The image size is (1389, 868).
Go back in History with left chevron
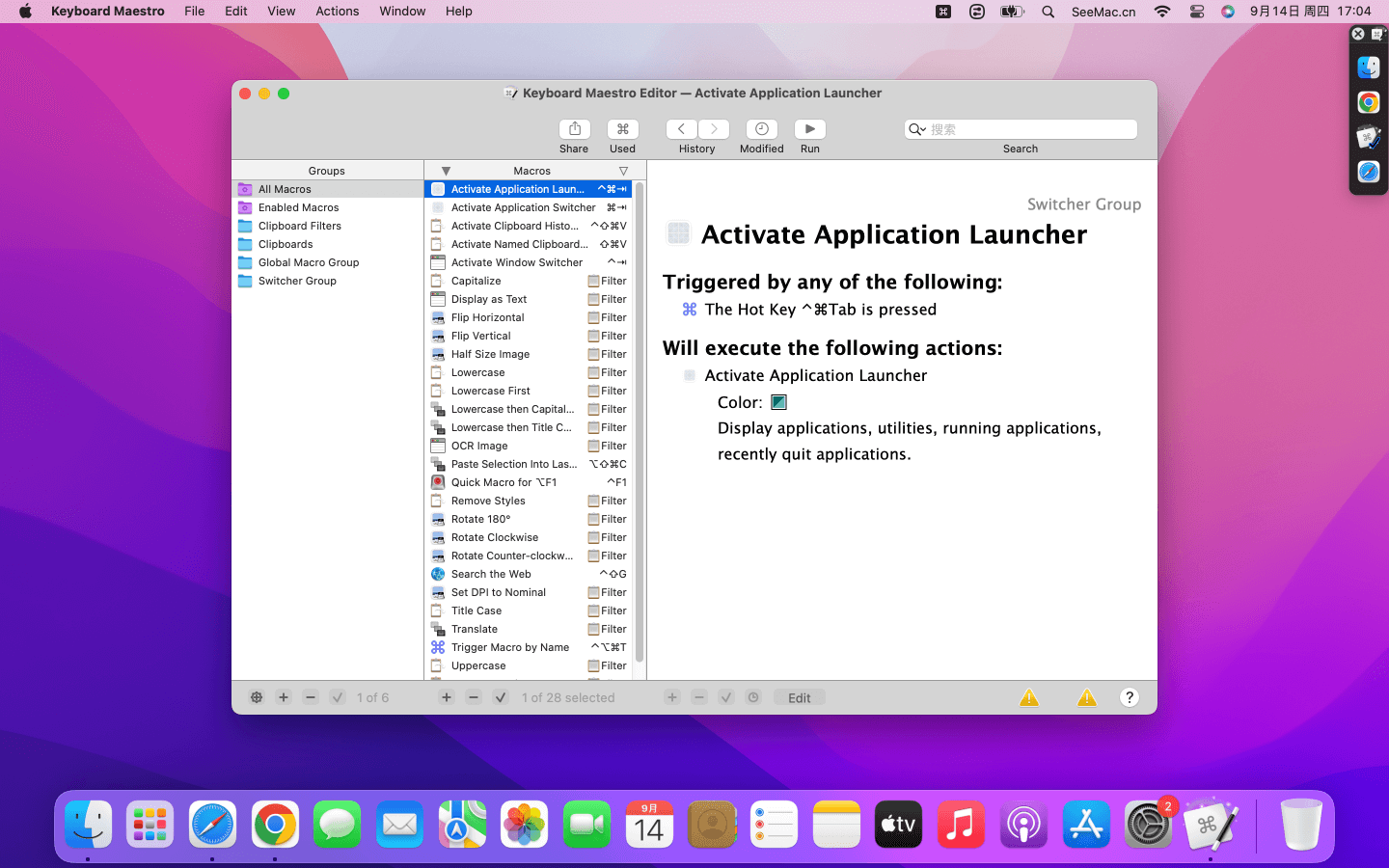(681, 129)
